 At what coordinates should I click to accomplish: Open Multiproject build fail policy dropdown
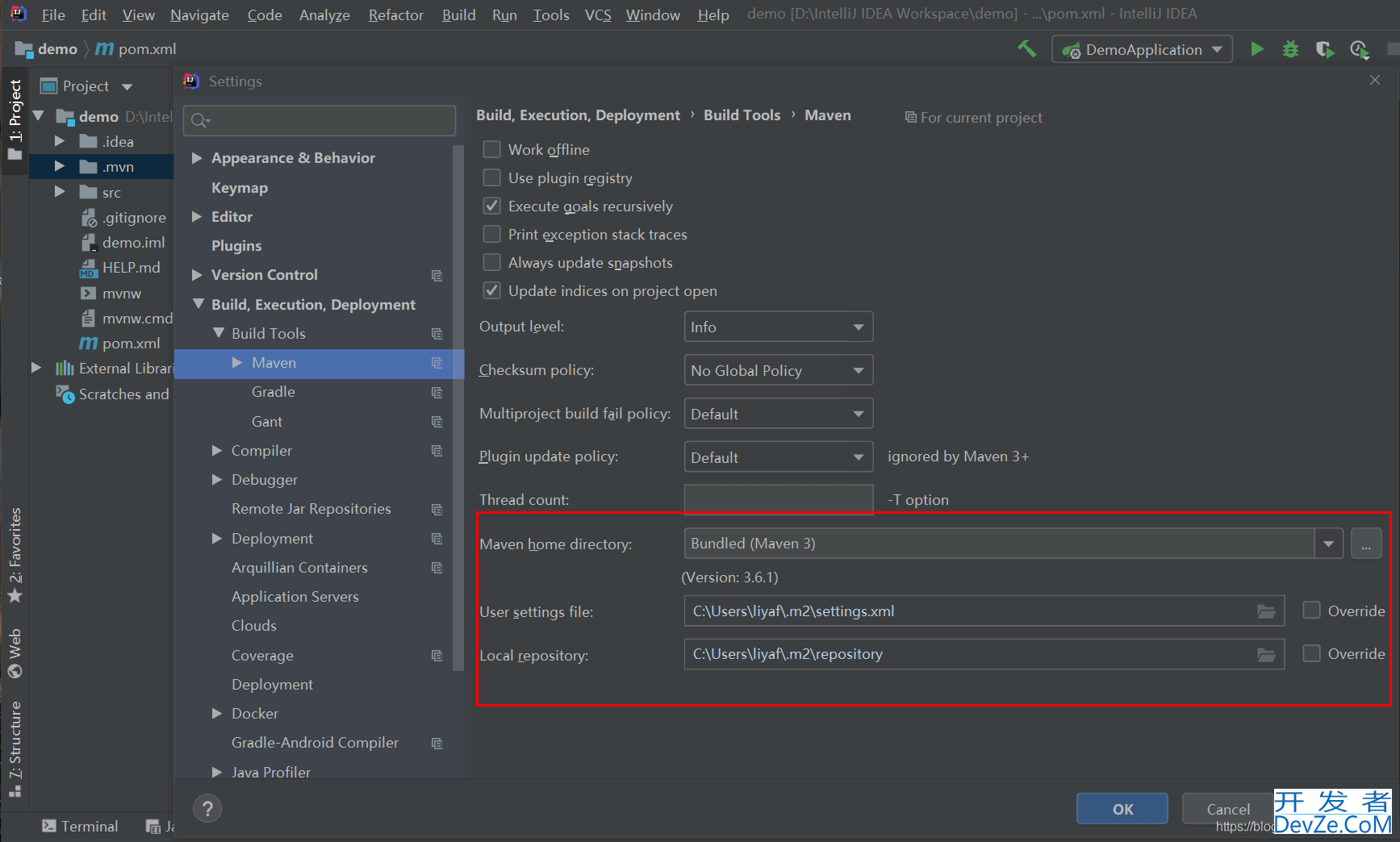(x=778, y=414)
